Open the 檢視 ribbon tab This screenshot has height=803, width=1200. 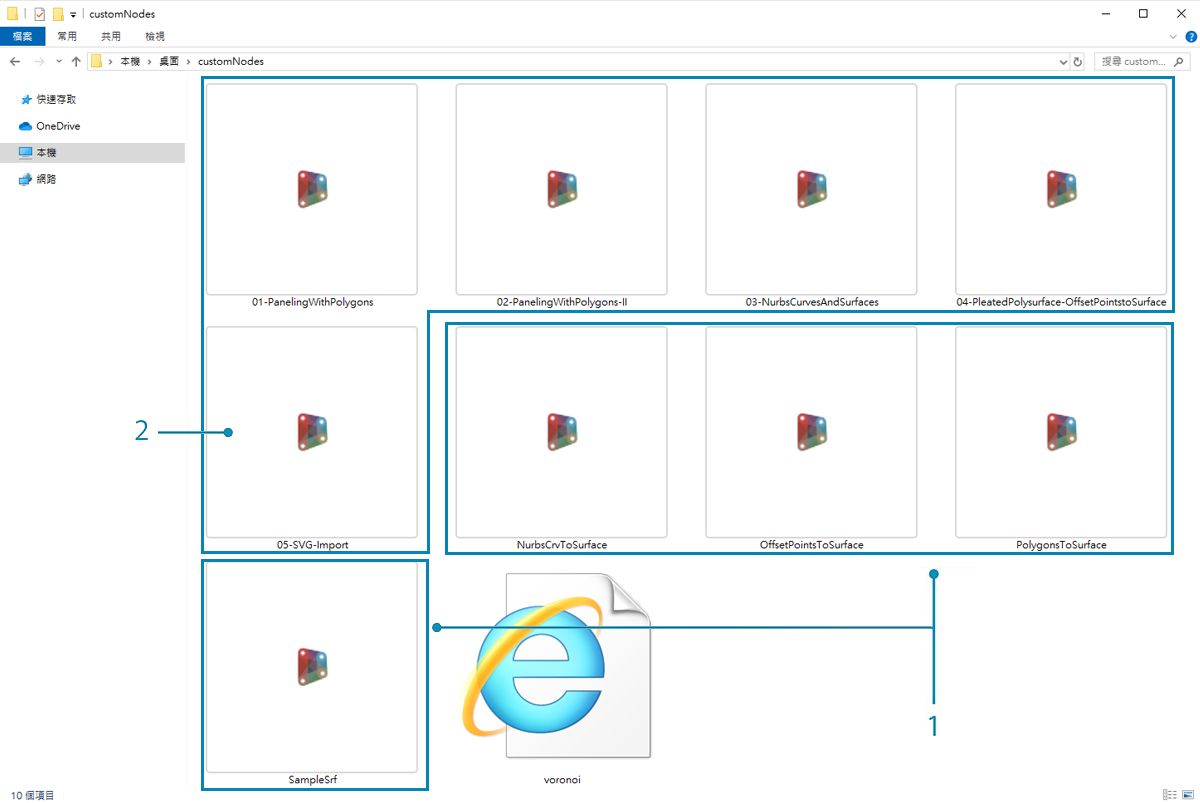point(154,36)
